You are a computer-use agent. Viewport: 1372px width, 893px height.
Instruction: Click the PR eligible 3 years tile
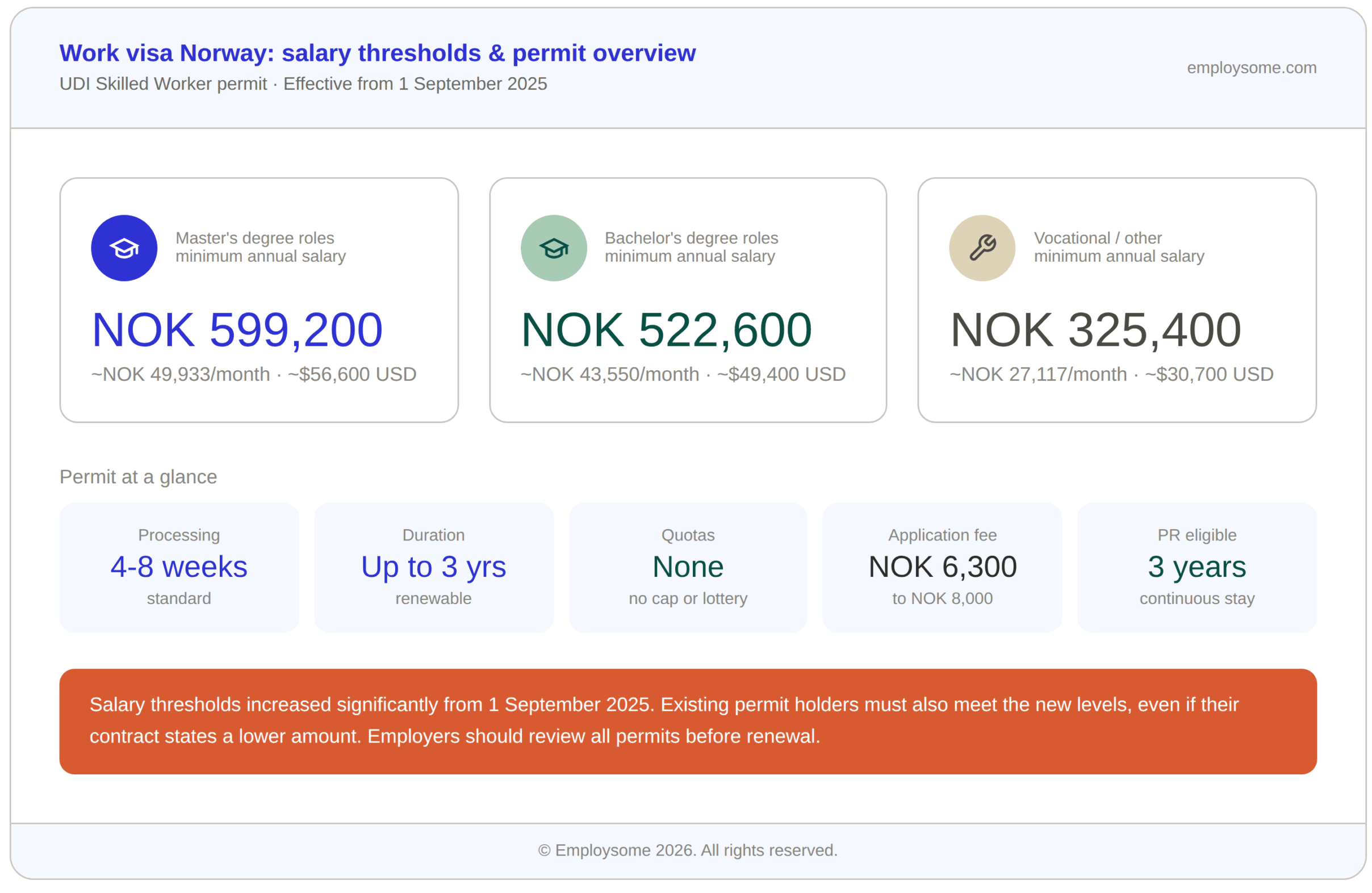pyautogui.click(x=1196, y=568)
